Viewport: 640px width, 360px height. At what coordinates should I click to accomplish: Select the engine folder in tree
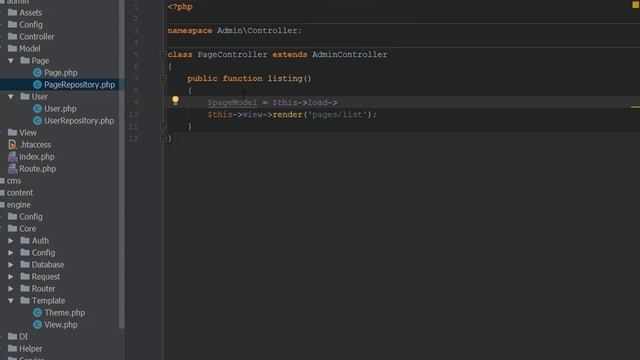coord(18,204)
